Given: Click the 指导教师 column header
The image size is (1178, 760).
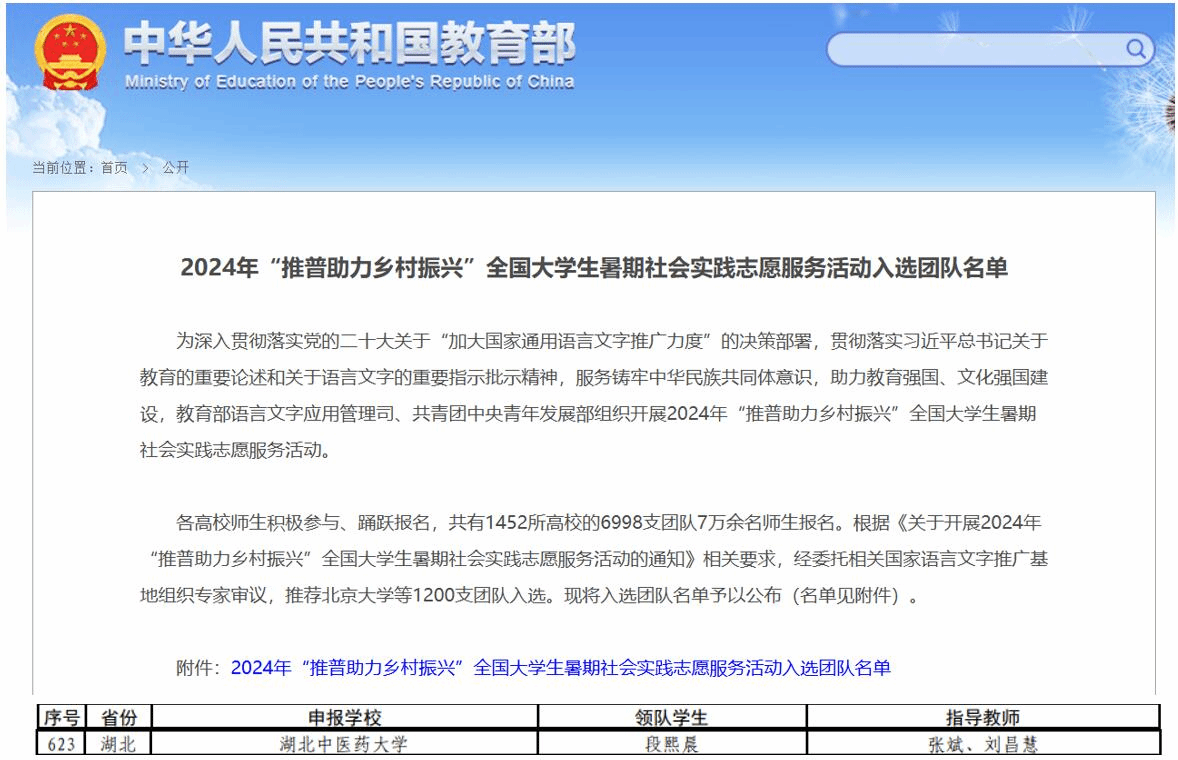Looking at the screenshot, I should coord(983,717).
